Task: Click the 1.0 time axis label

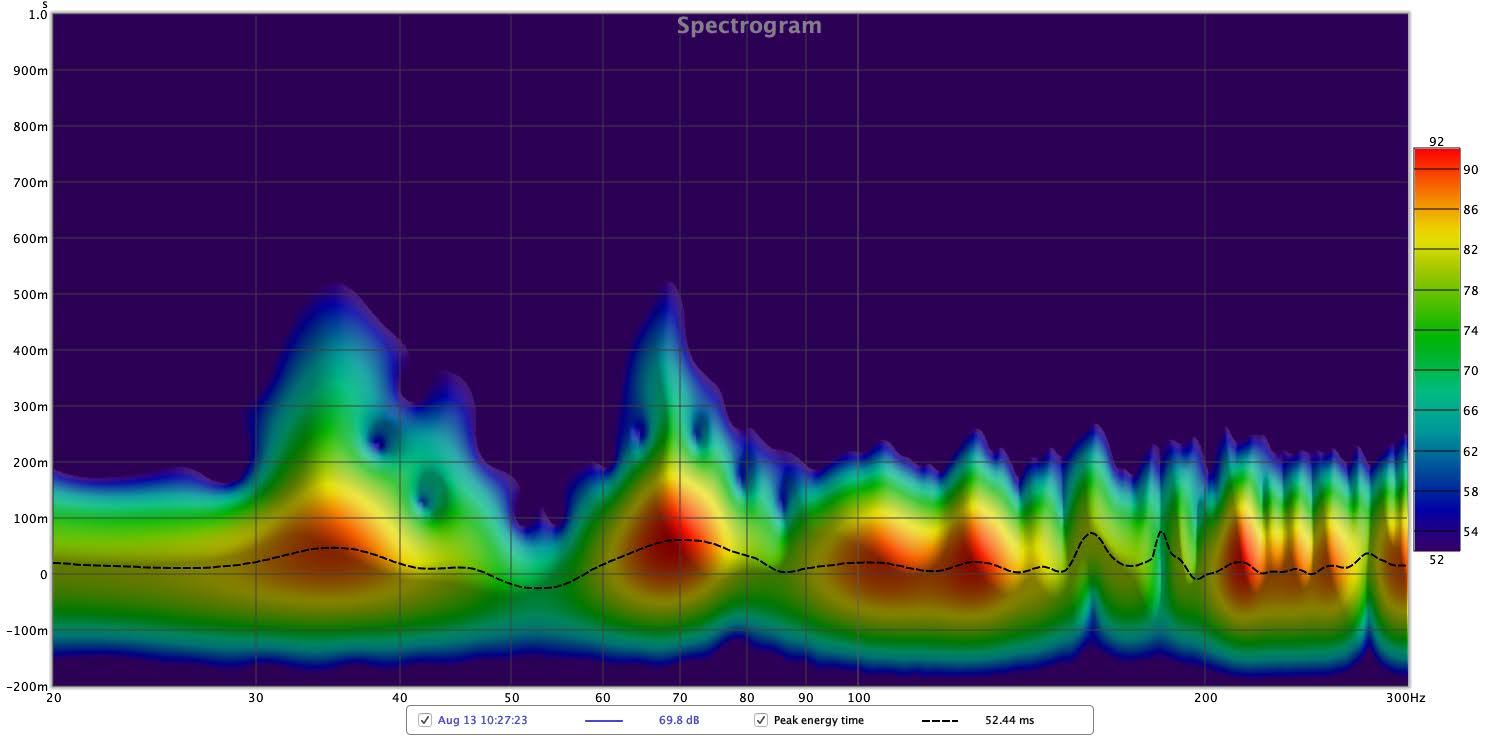Action: pyautogui.click(x=38, y=15)
